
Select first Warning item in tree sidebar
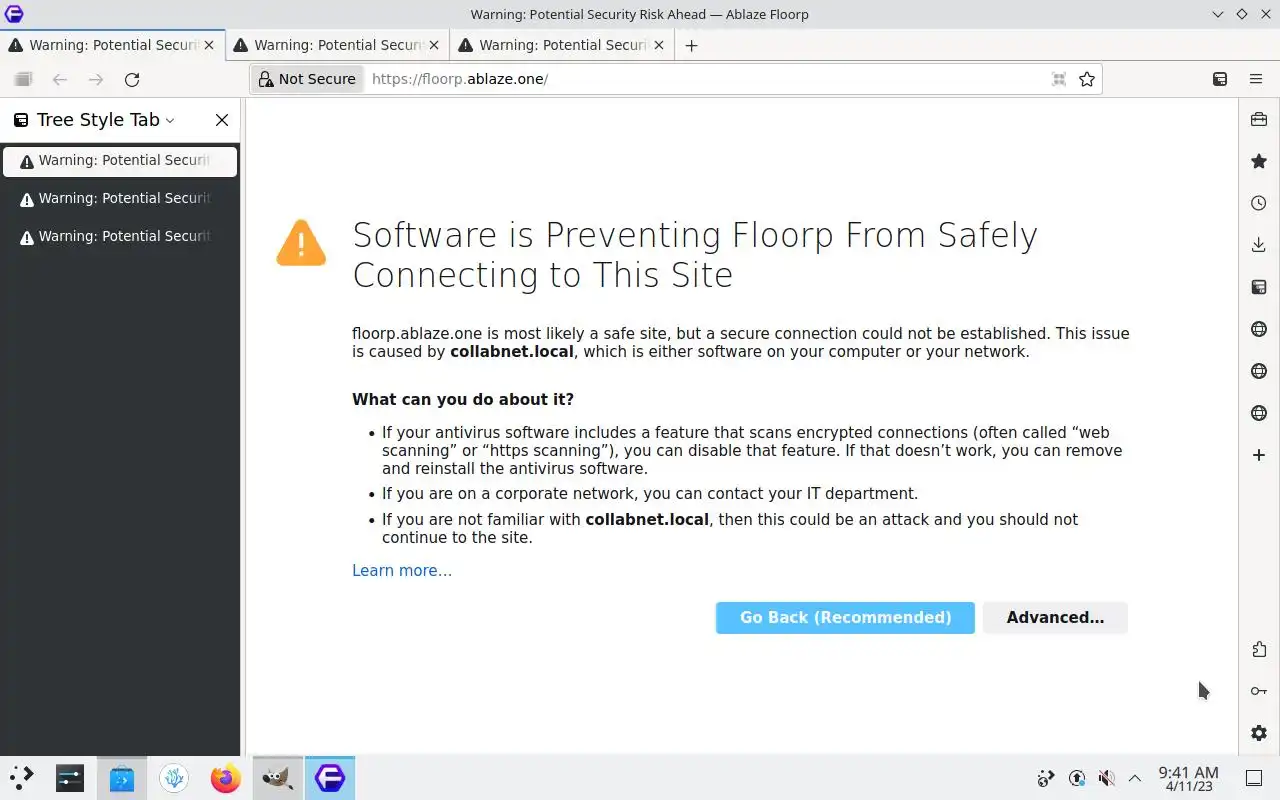[x=120, y=161]
